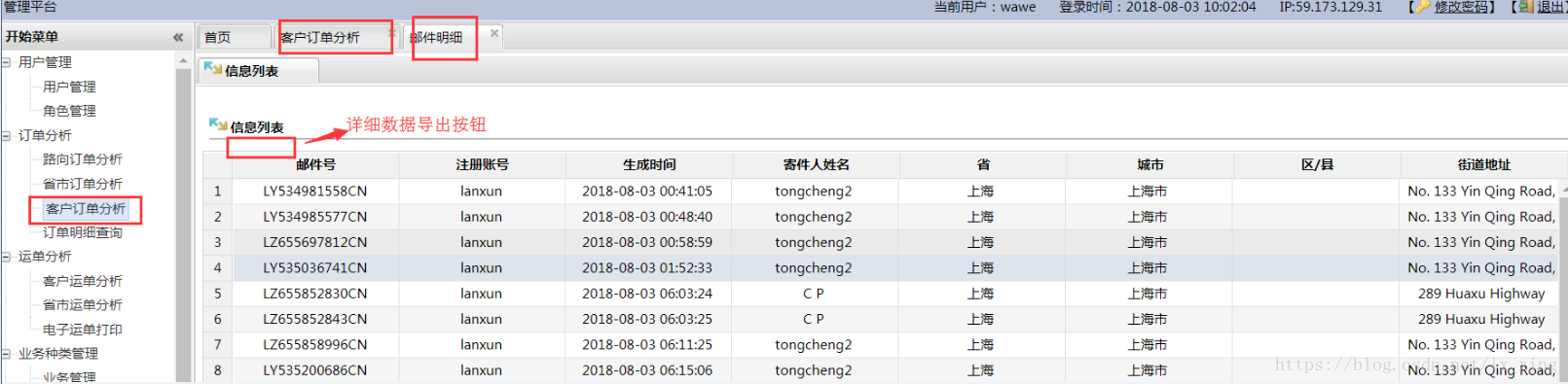This screenshot has width=1568, height=384.
Task: Click row number 5 cell
Action: [218, 294]
